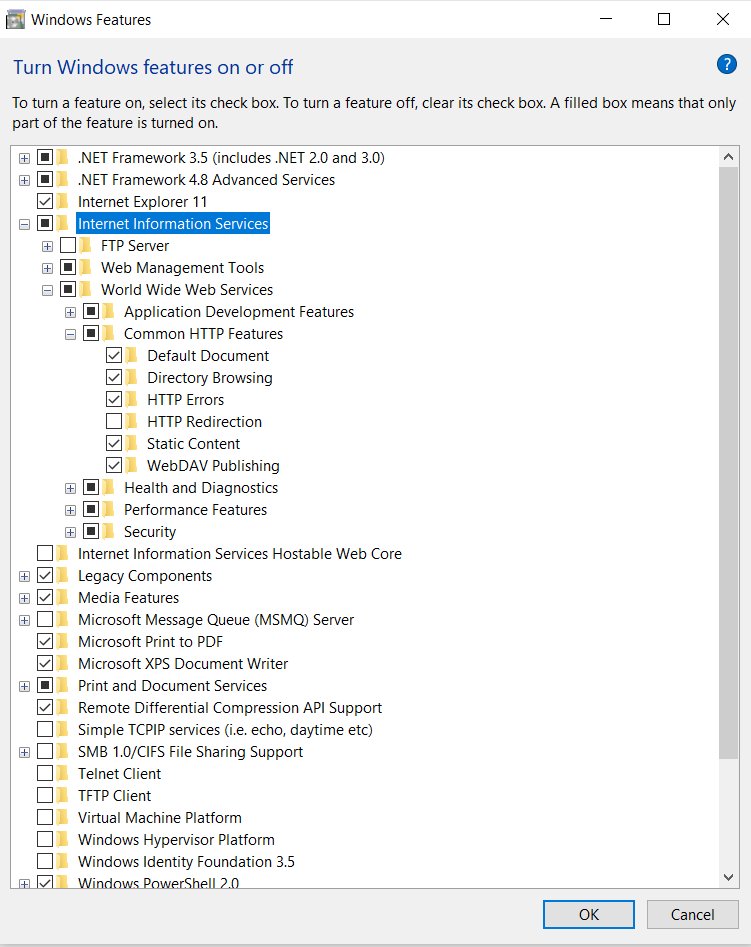Check the Virtual Machine Platform checkbox
751x947 pixels.
(45, 817)
